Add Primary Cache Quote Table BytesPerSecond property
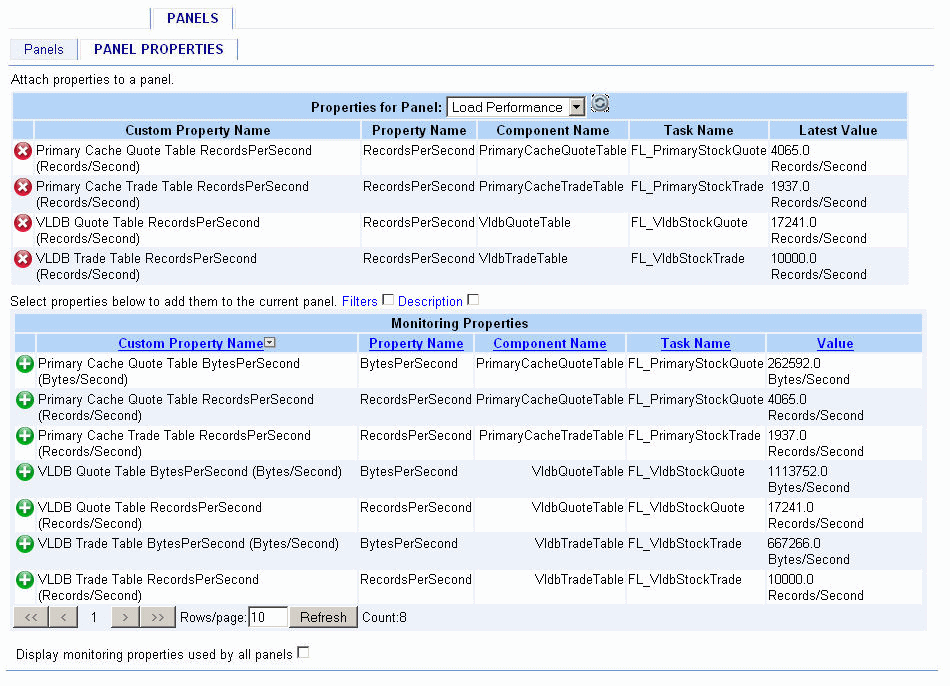This screenshot has width=950, height=686. 25,364
